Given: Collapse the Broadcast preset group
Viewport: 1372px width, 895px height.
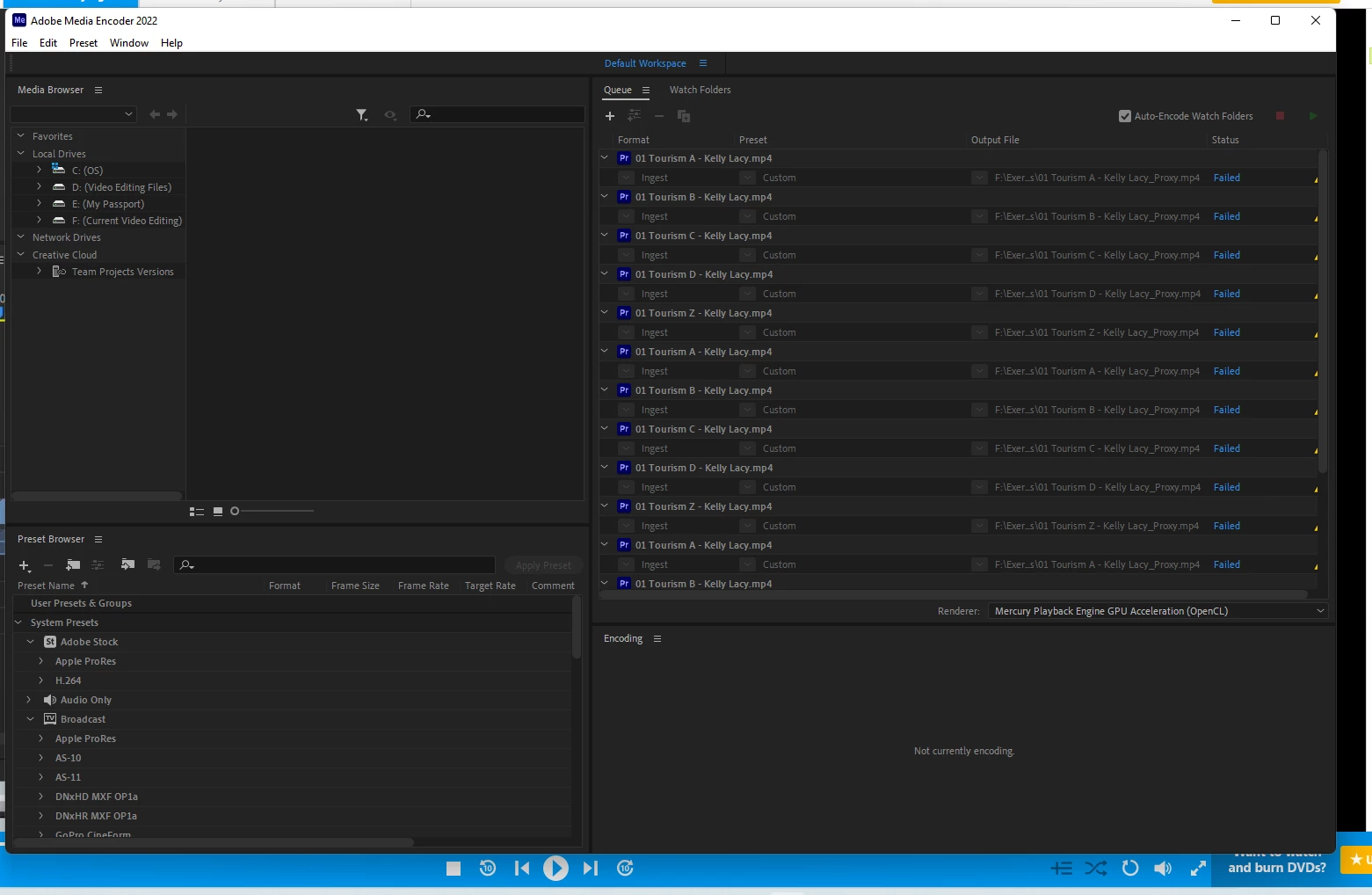Looking at the screenshot, I should click(30, 719).
